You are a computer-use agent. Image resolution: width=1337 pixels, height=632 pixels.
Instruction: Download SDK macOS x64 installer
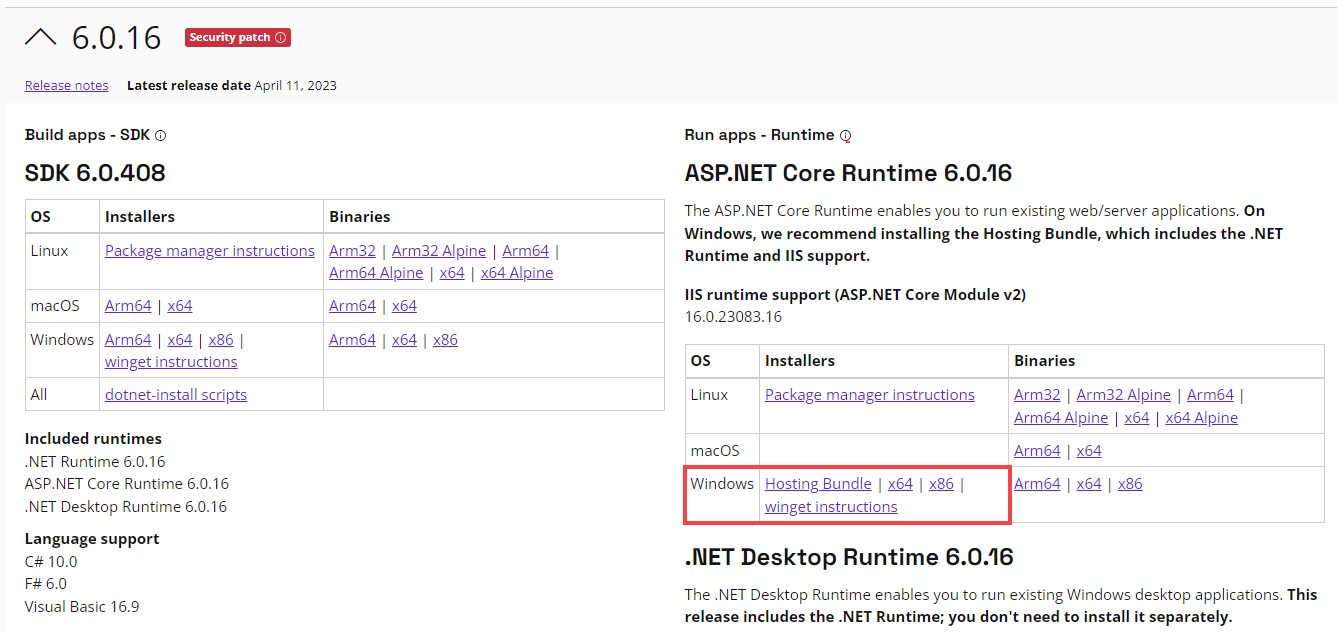[180, 306]
